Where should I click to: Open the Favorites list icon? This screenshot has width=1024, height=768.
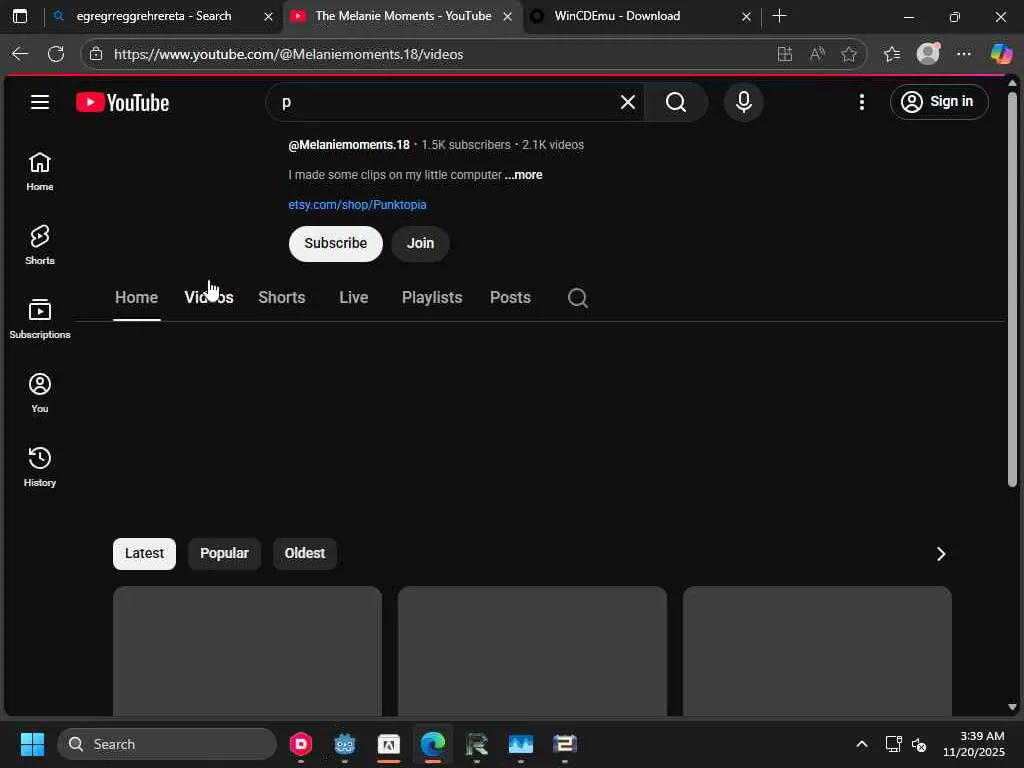(x=892, y=54)
